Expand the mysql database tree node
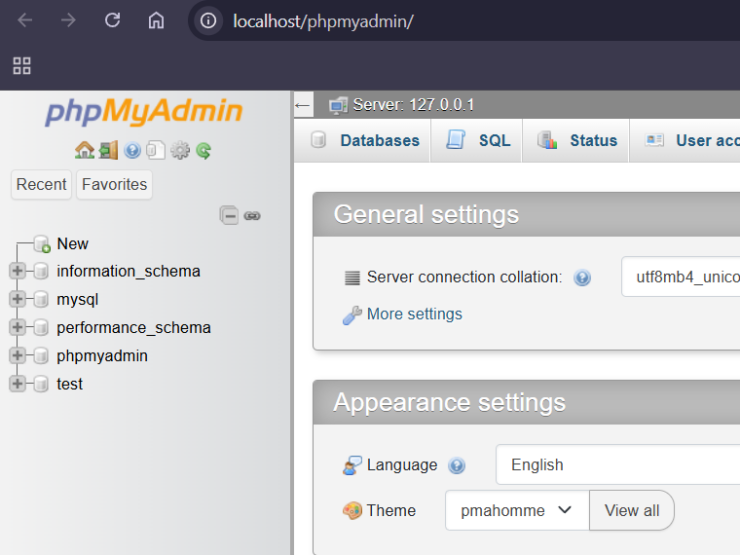Viewport: 740px width, 555px height. tap(17, 299)
